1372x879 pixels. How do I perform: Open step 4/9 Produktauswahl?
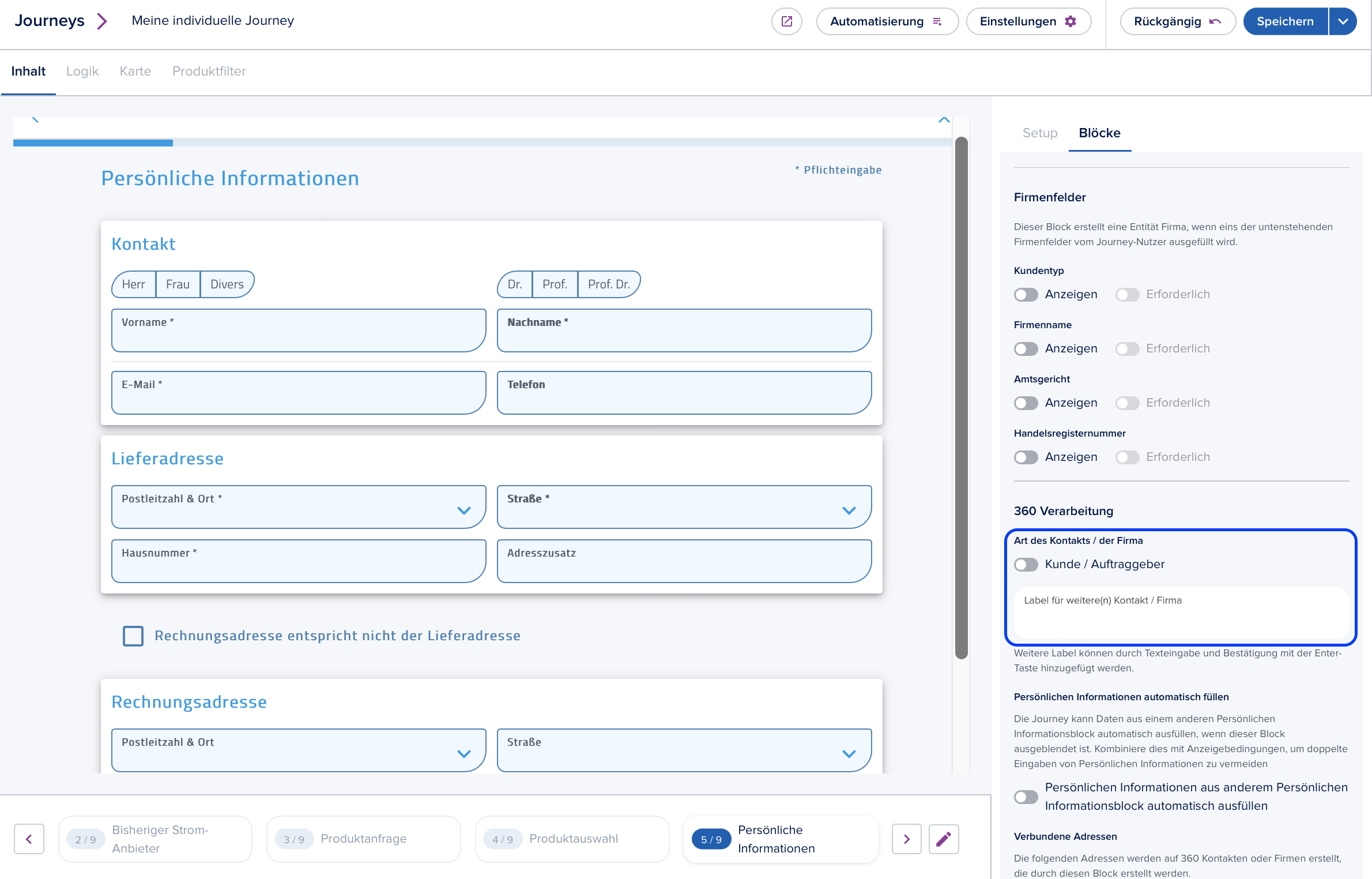(572, 839)
